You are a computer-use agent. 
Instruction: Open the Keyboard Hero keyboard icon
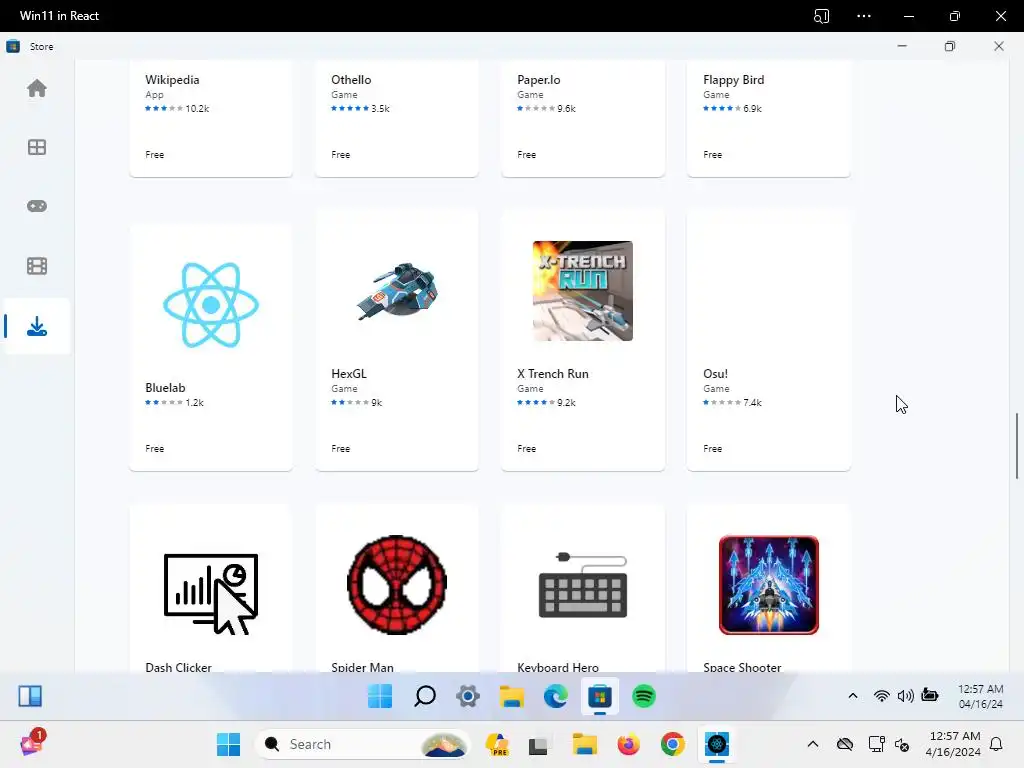(583, 584)
